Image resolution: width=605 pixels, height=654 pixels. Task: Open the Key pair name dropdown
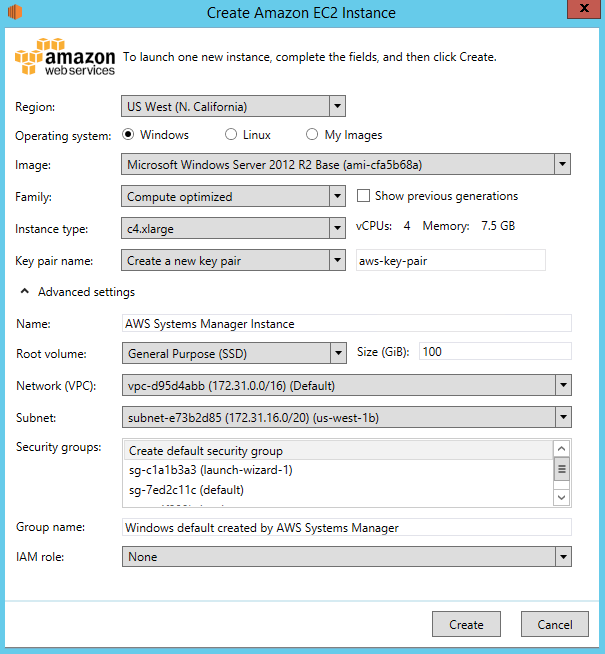click(x=336, y=261)
